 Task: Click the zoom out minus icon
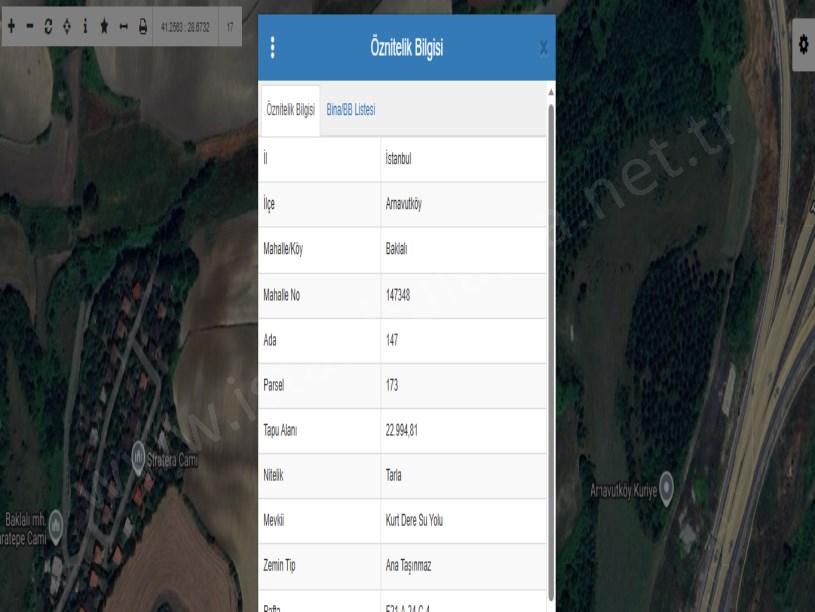(30, 25)
